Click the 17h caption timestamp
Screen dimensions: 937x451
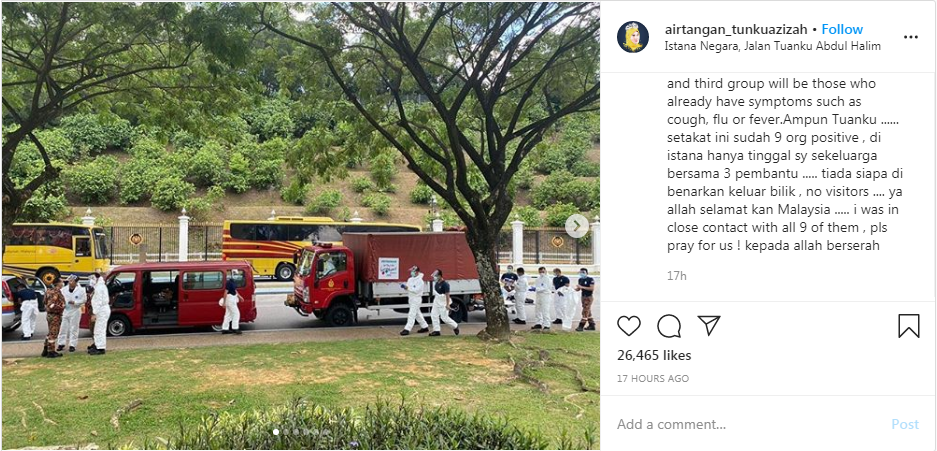(x=676, y=276)
